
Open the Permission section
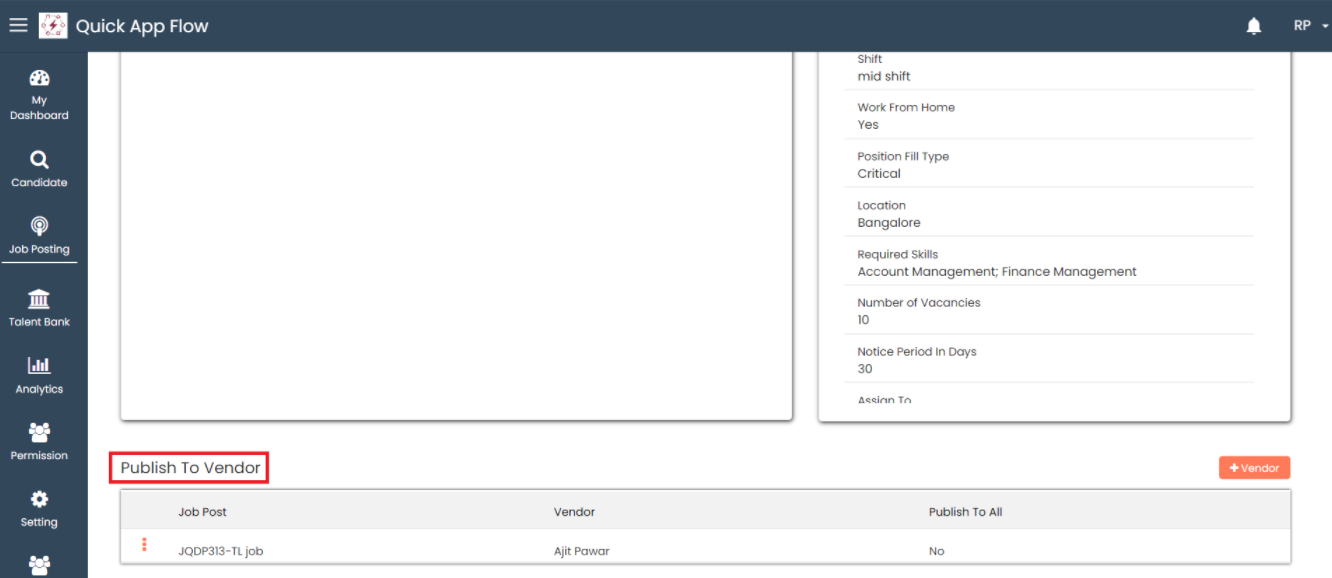coord(39,441)
